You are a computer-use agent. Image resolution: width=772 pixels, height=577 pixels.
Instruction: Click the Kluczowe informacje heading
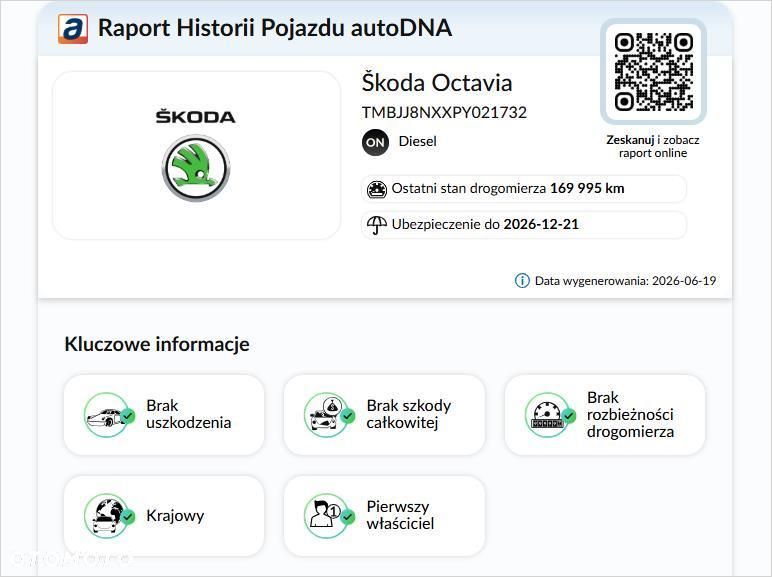[x=157, y=344]
